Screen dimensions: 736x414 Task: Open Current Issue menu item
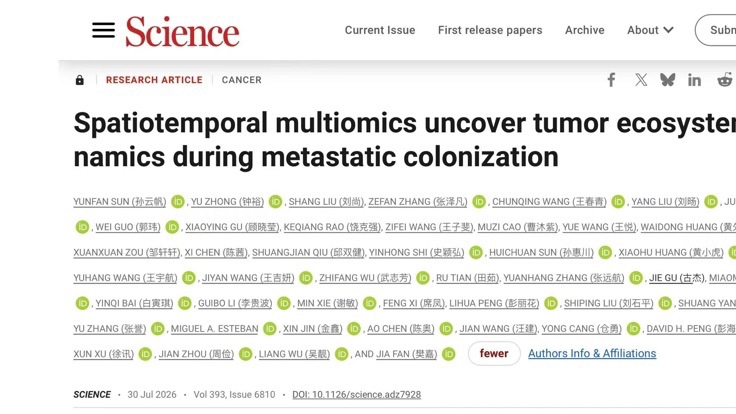tap(380, 30)
